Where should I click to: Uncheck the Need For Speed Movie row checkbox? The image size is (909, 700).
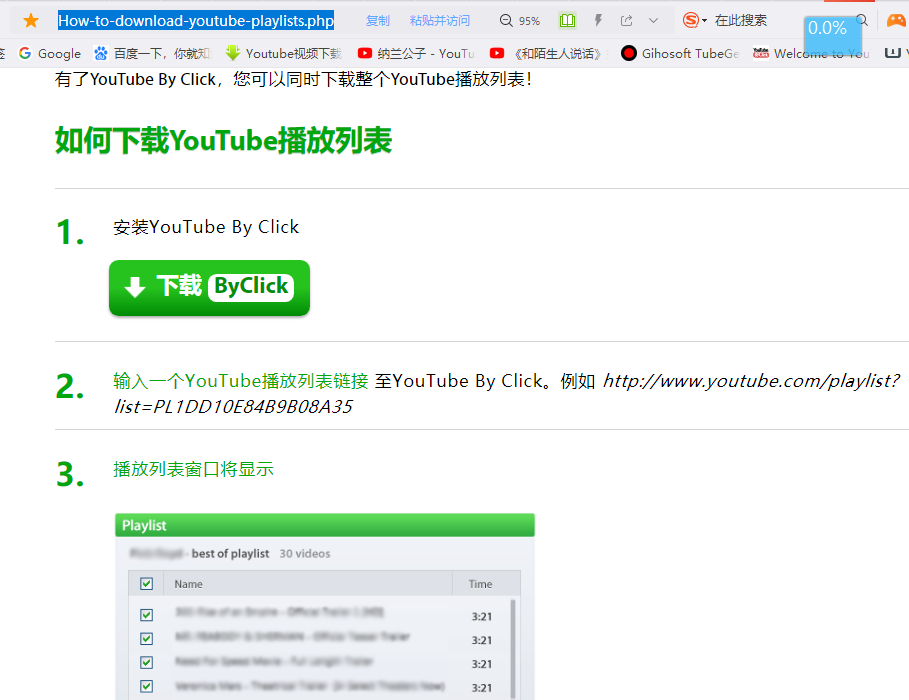tap(147, 662)
